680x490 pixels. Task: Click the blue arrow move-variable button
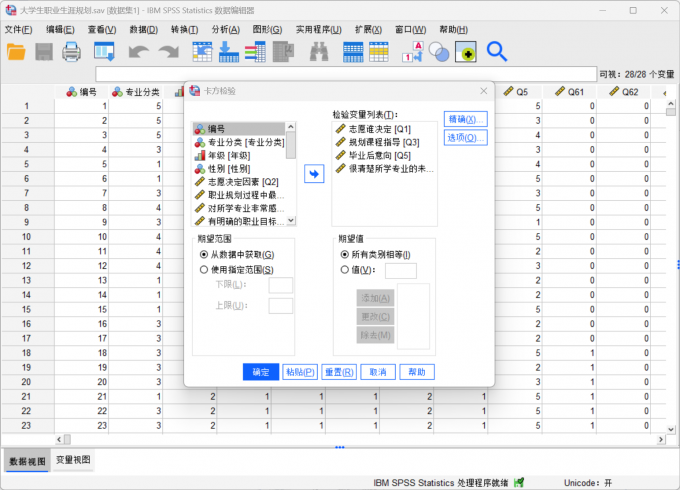tap(314, 174)
